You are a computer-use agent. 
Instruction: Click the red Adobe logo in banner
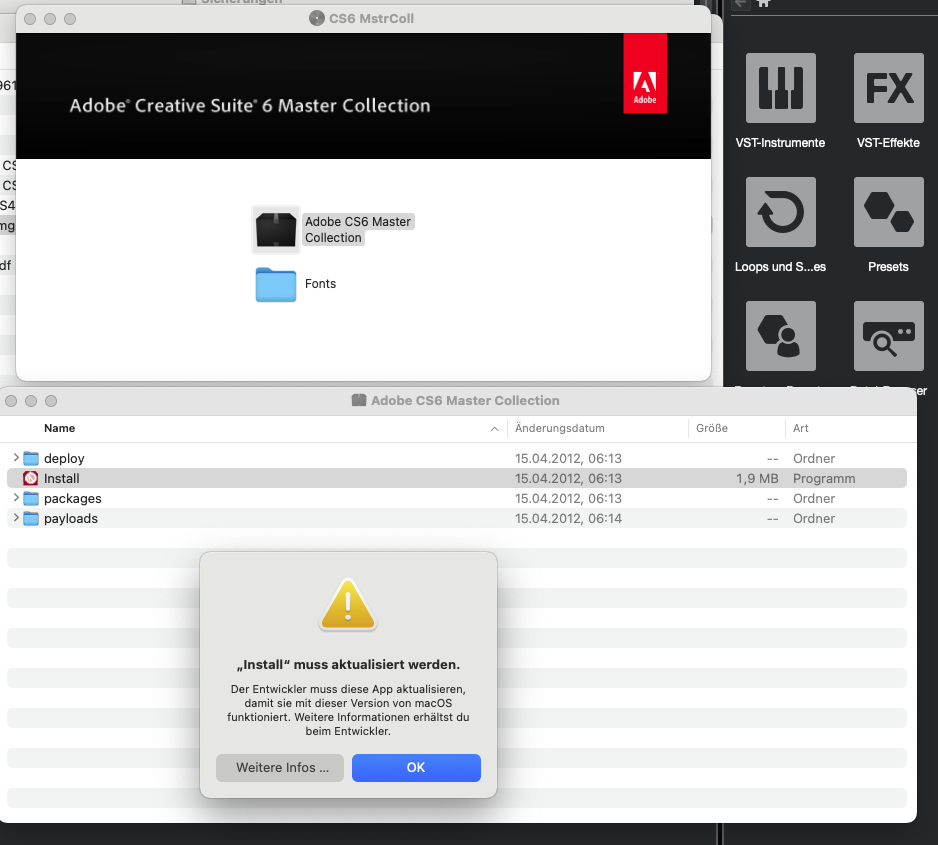click(645, 73)
